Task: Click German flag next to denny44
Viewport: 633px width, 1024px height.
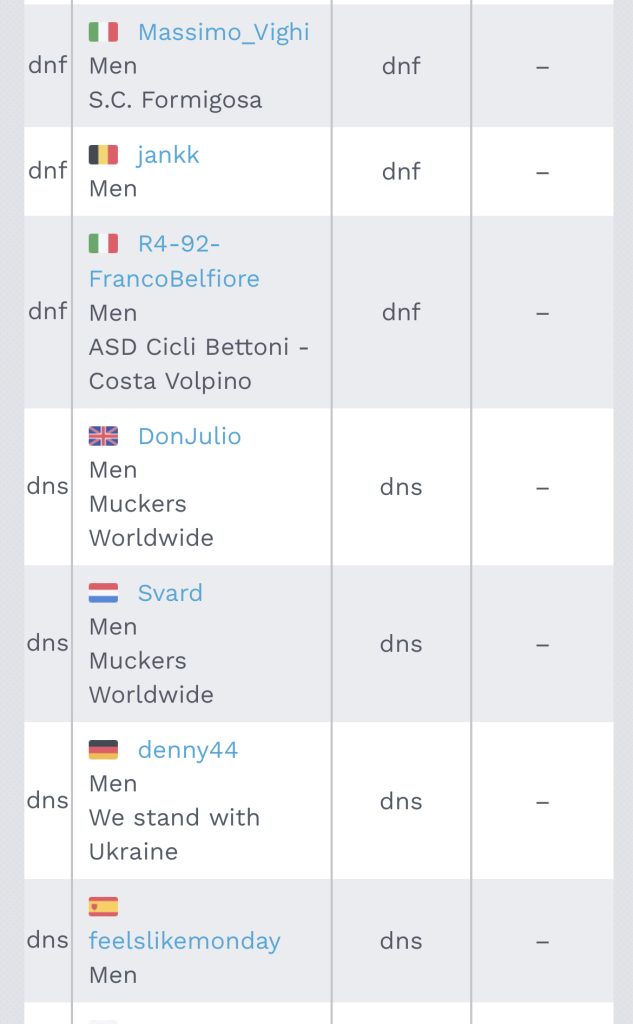Action: [x=103, y=750]
